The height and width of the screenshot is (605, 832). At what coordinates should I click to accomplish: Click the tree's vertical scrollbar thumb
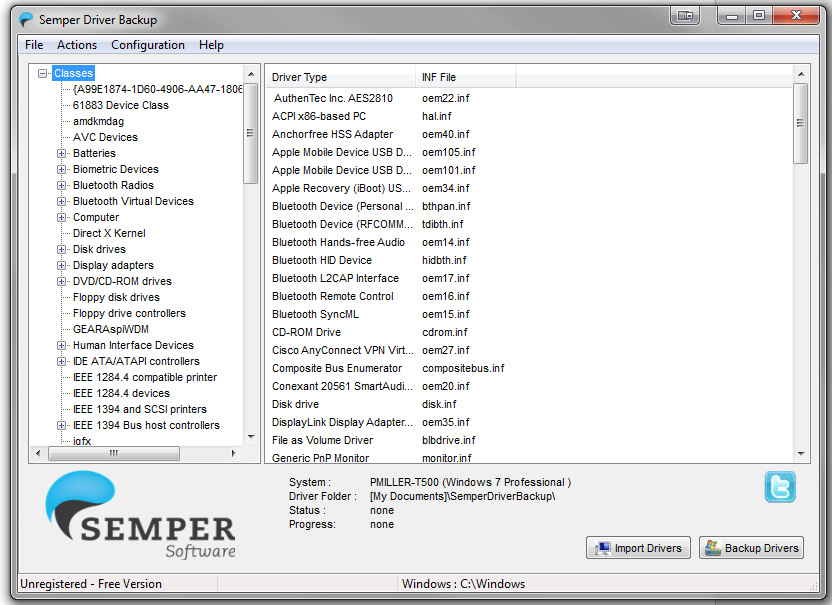point(250,133)
